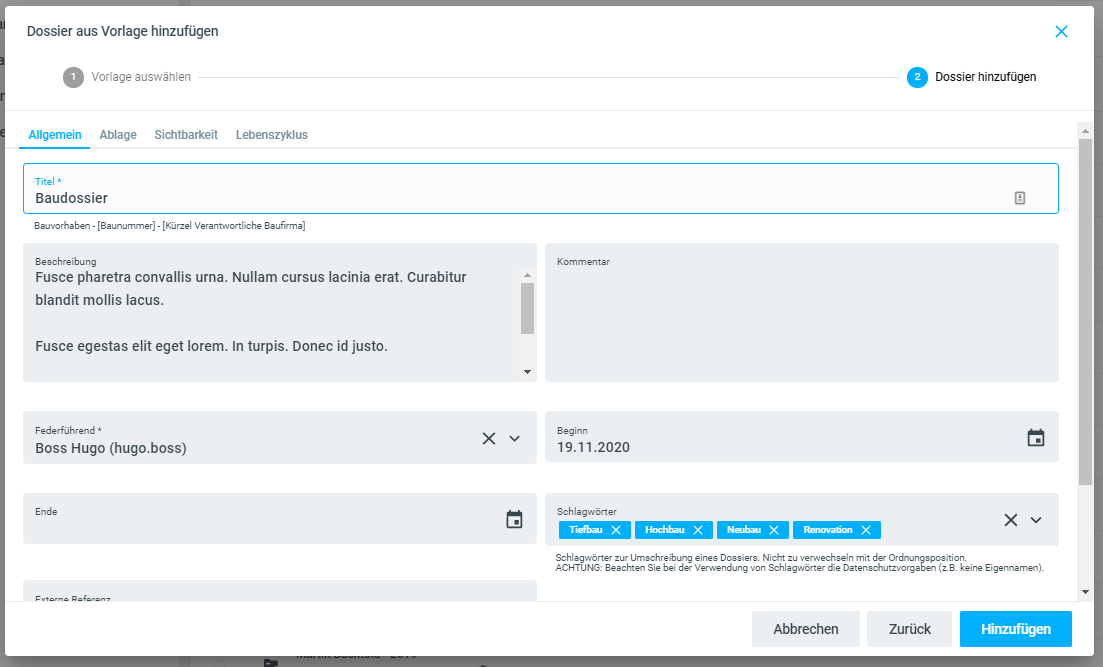The width and height of the screenshot is (1103, 667).
Task: Open the Lebenszyklus tab
Action: click(272, 135)
